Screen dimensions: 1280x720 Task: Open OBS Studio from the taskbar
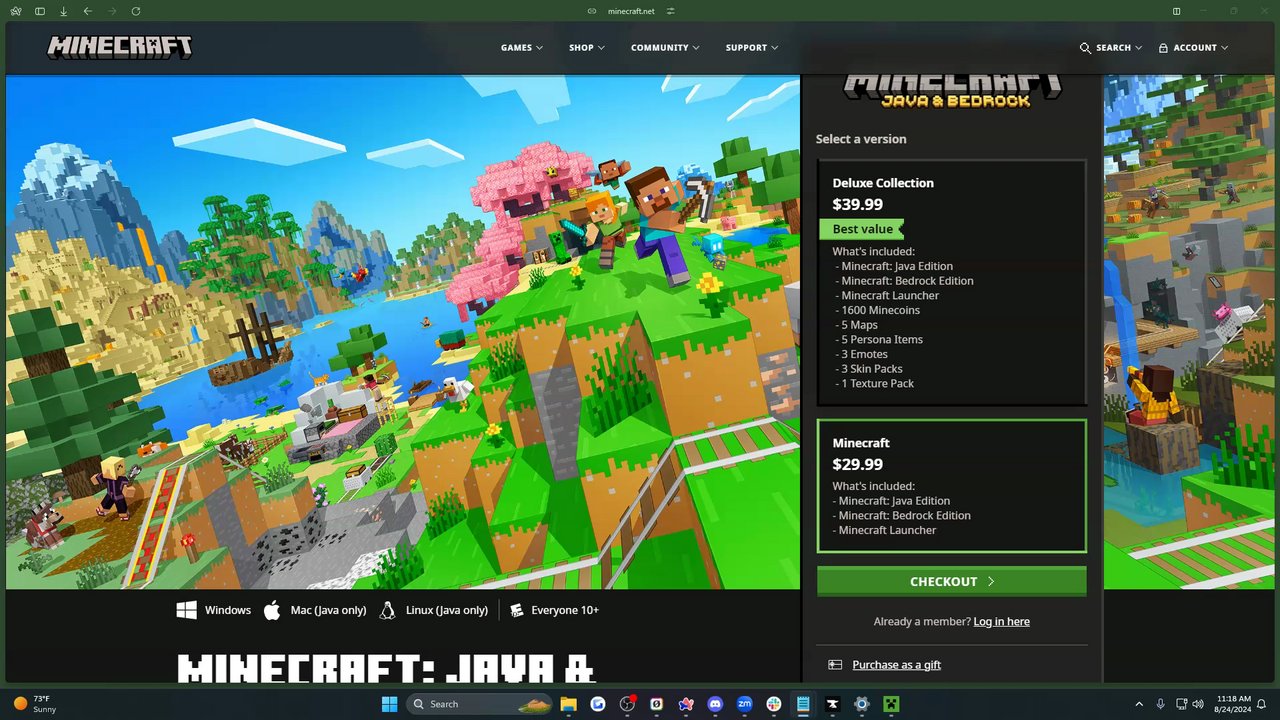[x=627, y=704]
